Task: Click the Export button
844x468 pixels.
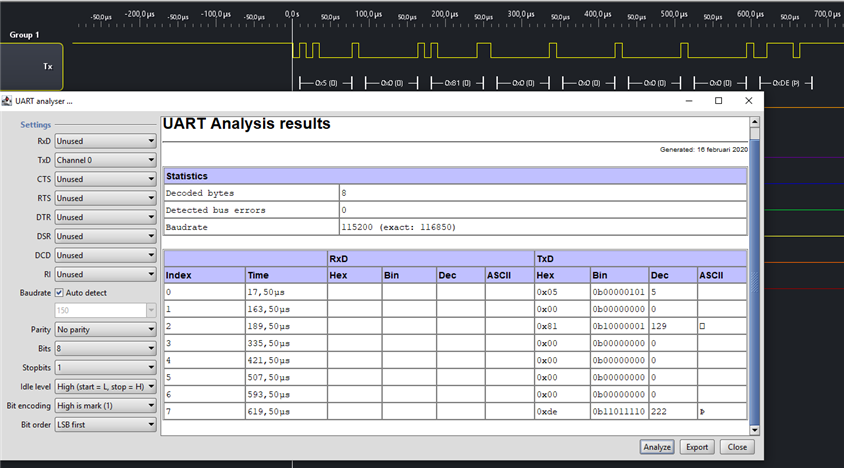Action: (697, 447)
